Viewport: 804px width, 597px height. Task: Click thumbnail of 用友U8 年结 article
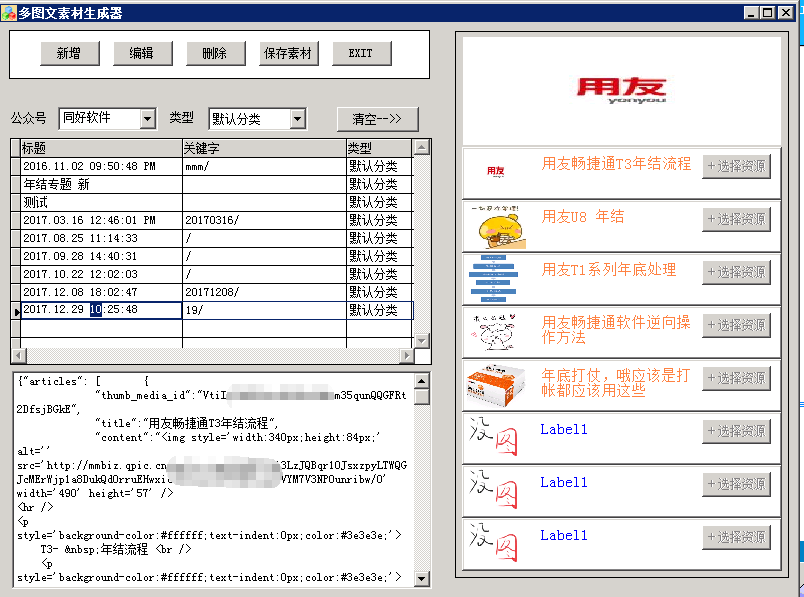[495, 227]
